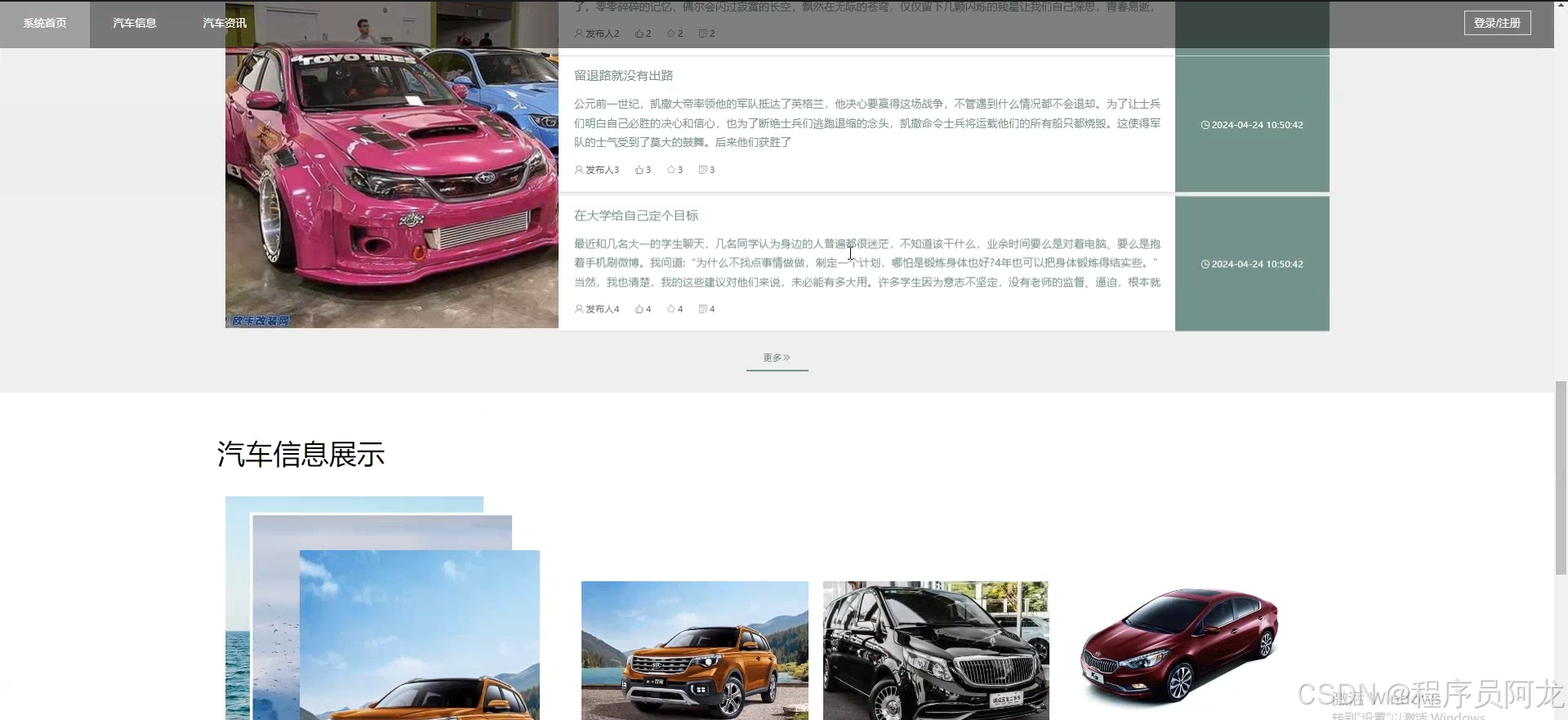
Task: Click the comment icon in 发布人2 row
Action: (x=703, y=33)
